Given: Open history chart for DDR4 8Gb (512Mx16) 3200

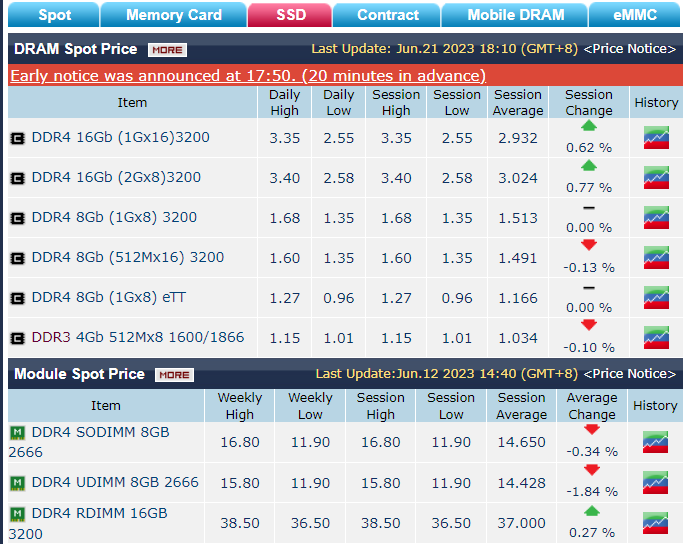Looking at the screenshot, I should tap(656, 257).
